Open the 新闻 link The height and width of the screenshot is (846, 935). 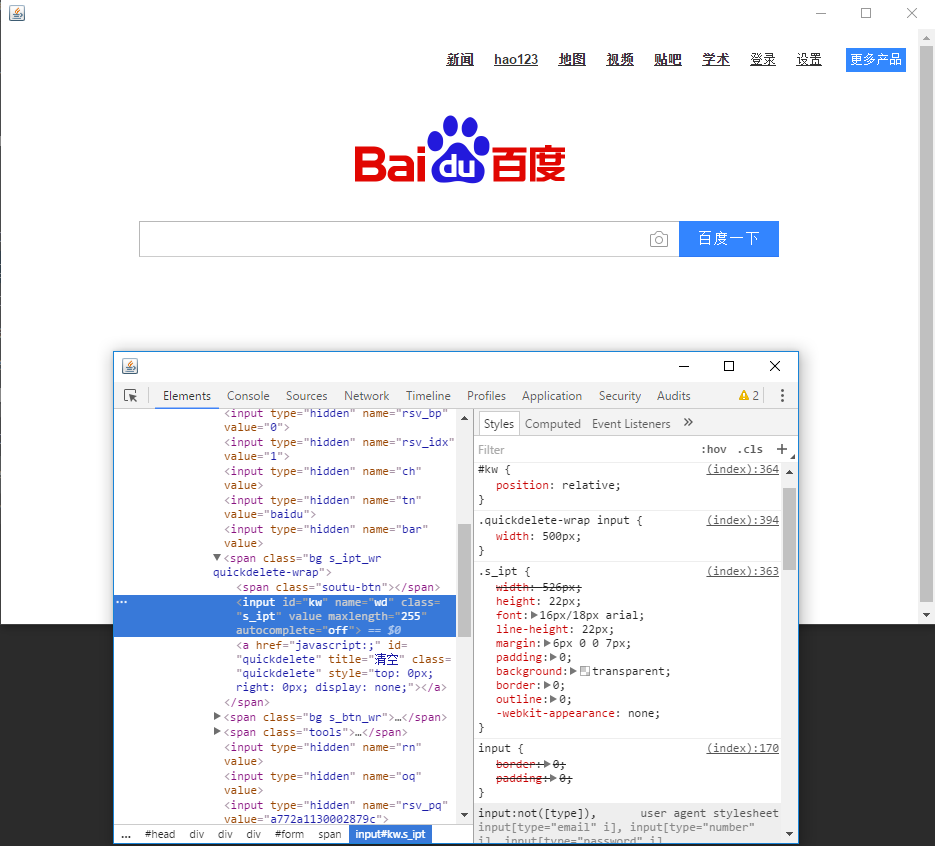point(460,60)
